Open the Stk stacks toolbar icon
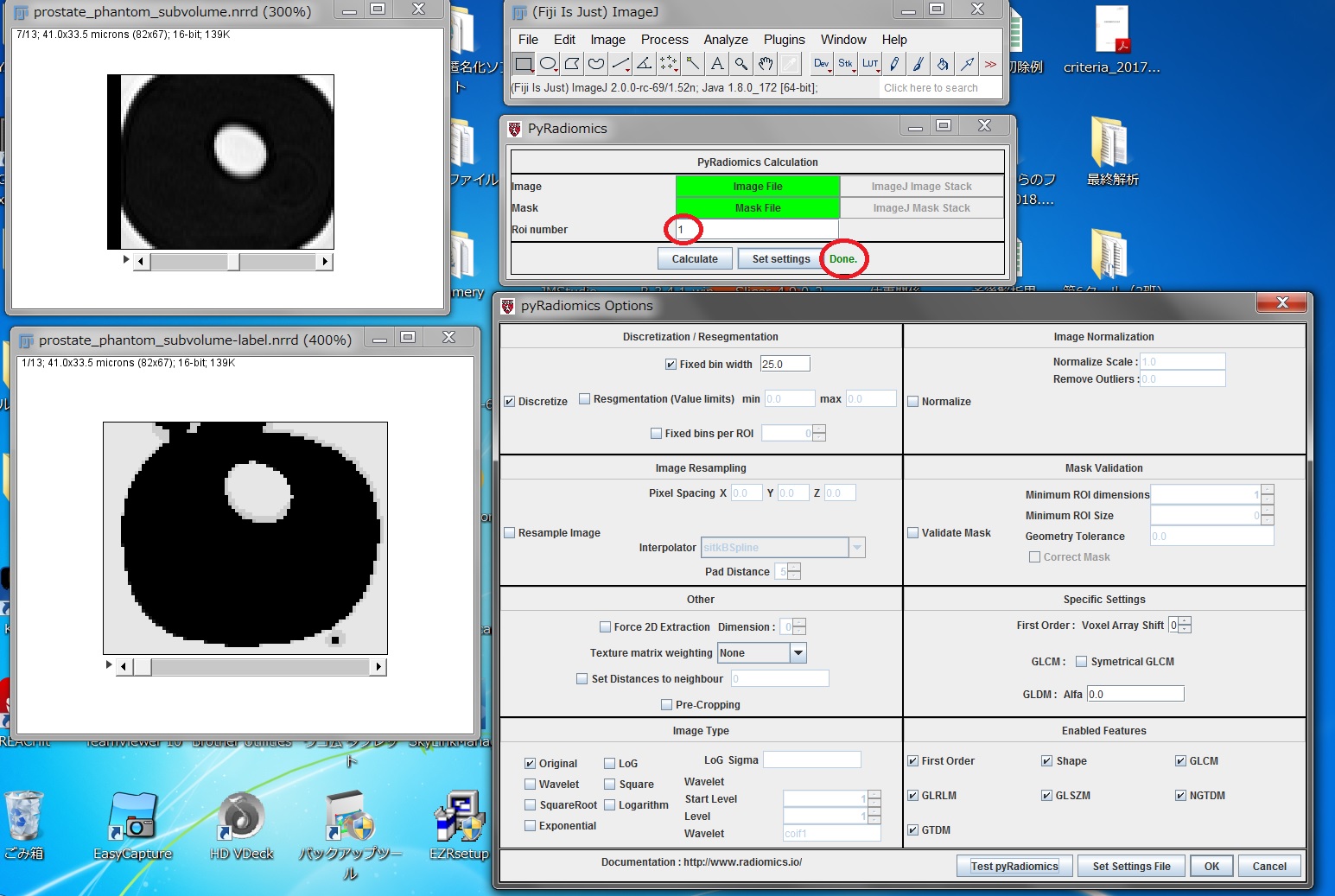 coord(845,64)
